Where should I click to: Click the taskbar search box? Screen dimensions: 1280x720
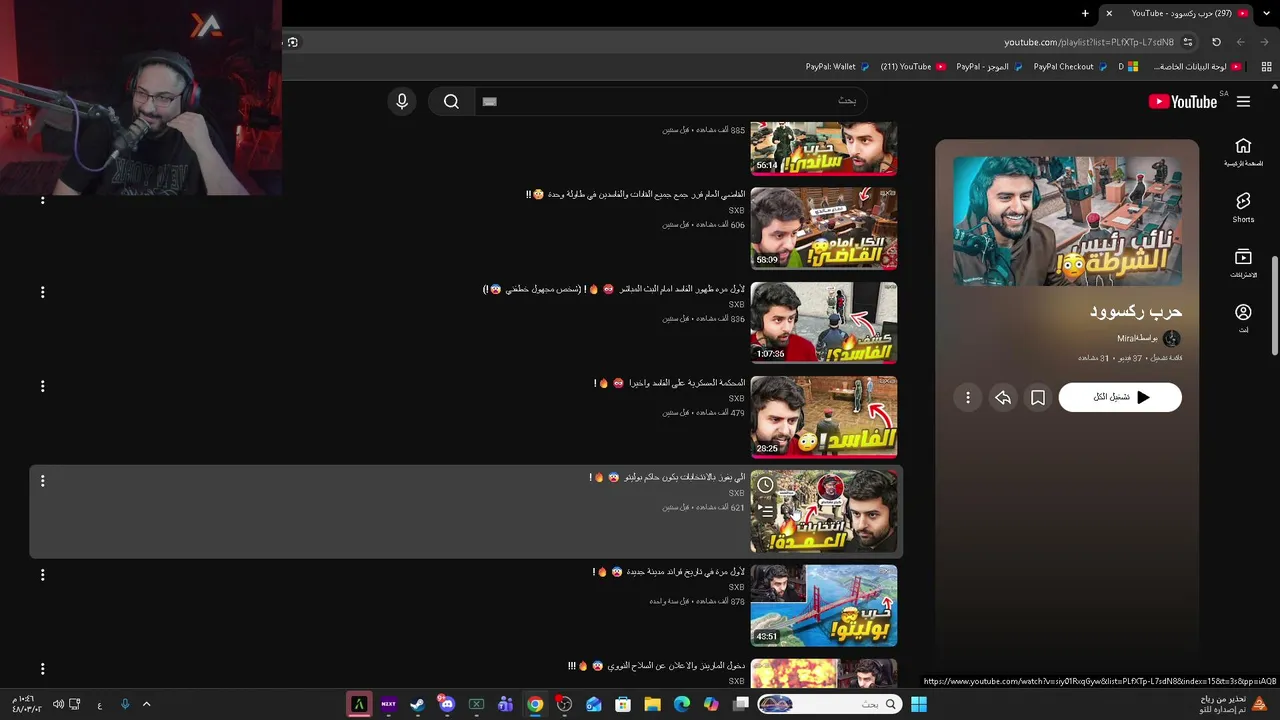pyautogui.click(x=828, y=704)
